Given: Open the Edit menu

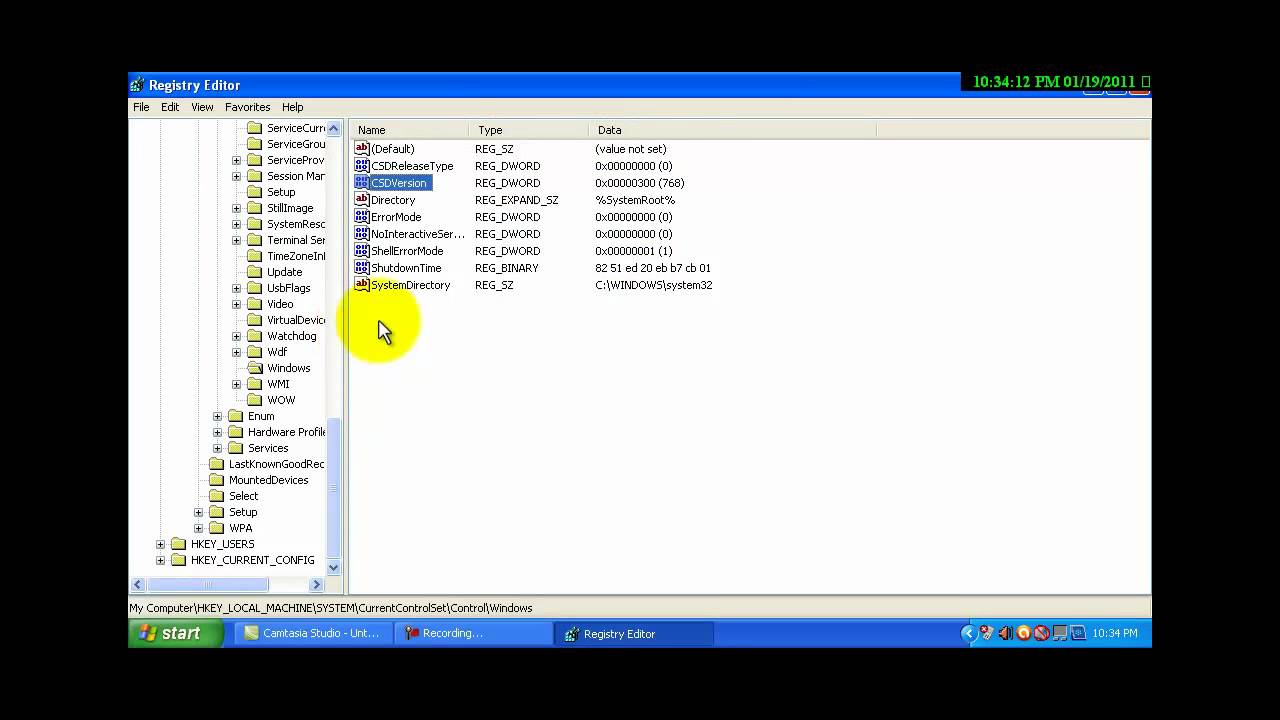Looking at the screenshot, I should (x=170, y=107).
